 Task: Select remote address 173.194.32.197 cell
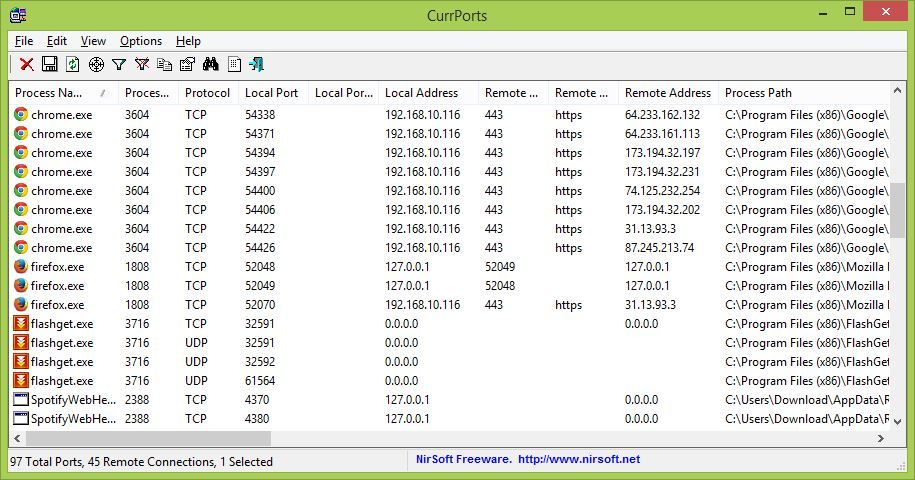[x=662, y=152]
